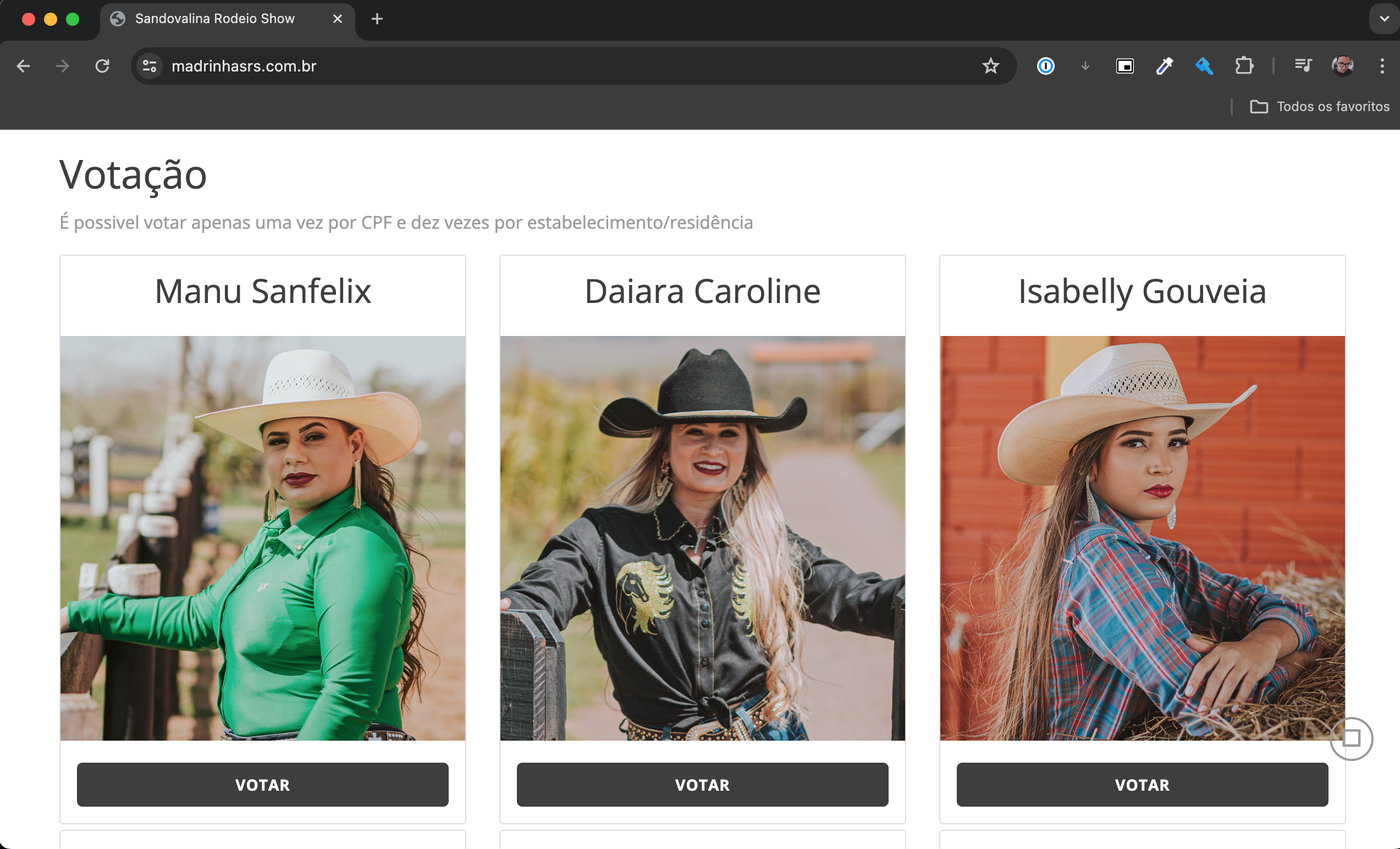
Task: Open the Extensions puzzle piece menu
Action: (1244, 66)
